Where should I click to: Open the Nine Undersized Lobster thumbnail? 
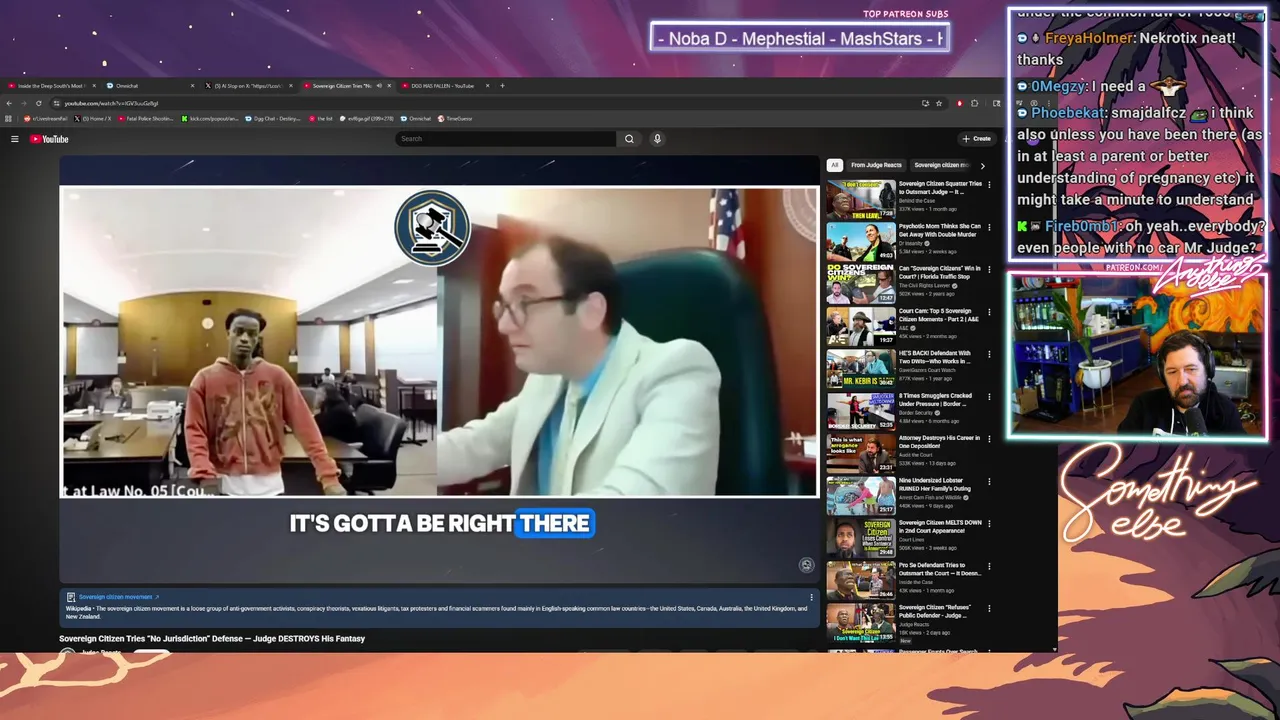coord(860,496)
